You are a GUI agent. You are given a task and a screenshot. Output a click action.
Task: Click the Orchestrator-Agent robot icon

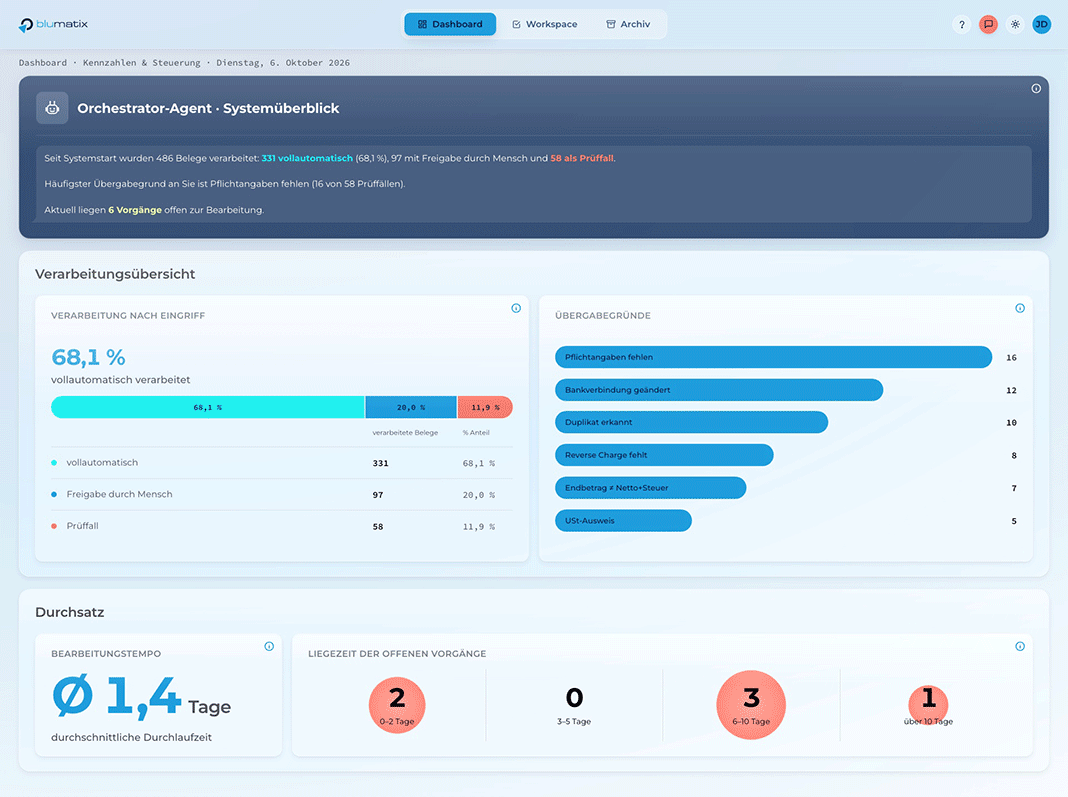point(52,108)
